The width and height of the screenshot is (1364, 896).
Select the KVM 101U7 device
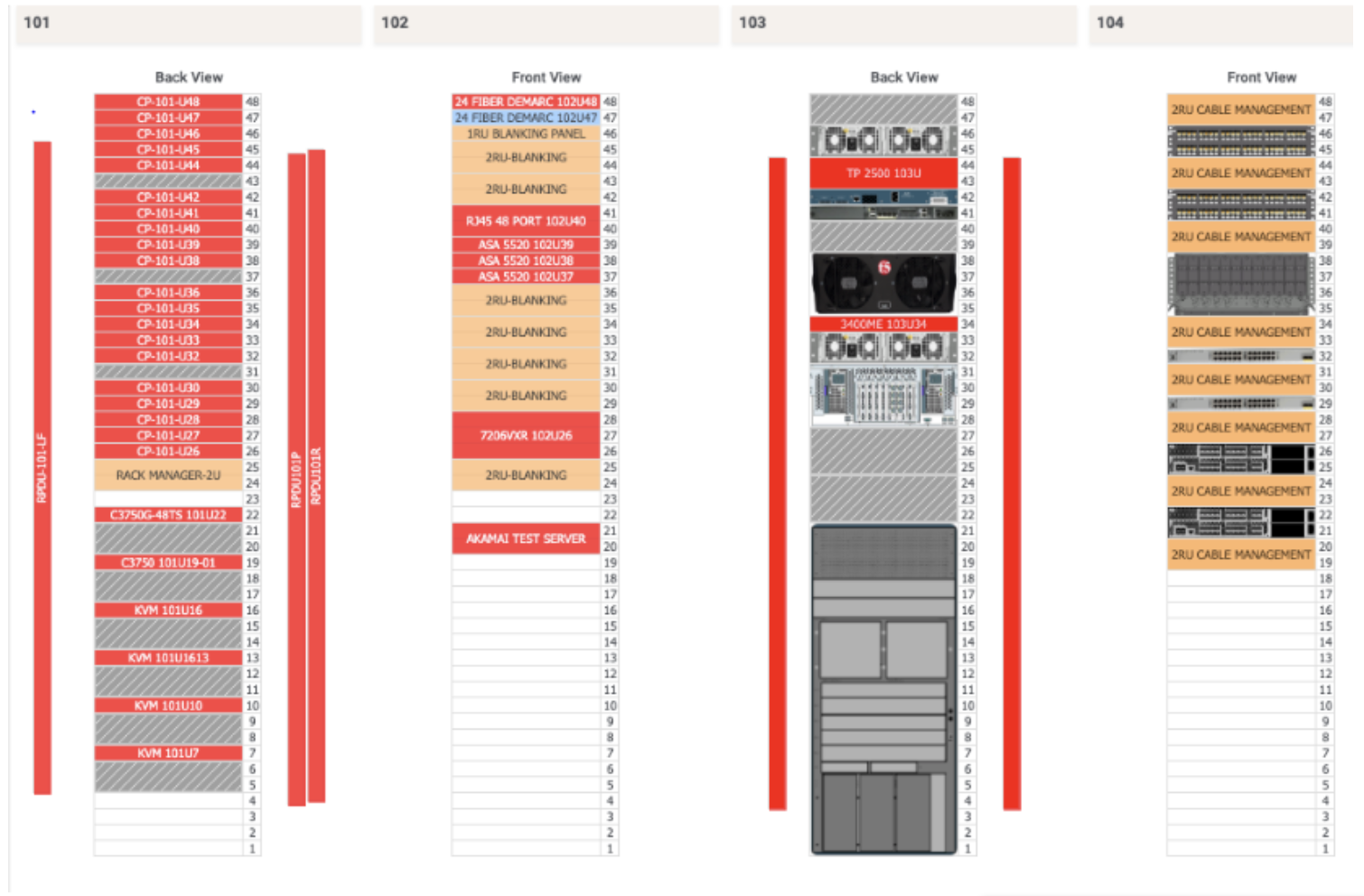tap(168, 753)
